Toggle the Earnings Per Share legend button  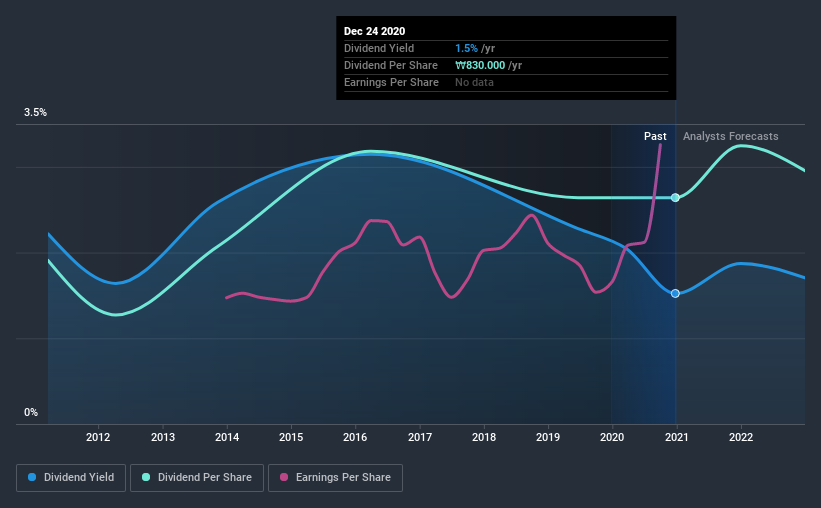tap(335, 478)
